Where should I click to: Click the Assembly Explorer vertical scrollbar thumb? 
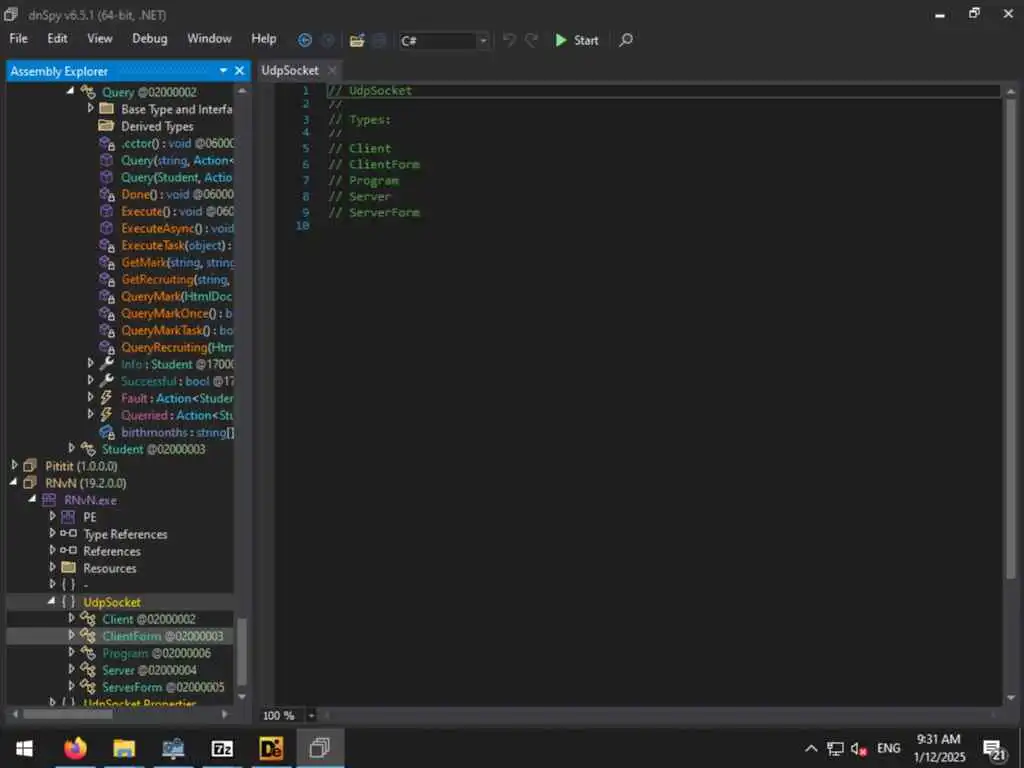[x=242, y=652]
